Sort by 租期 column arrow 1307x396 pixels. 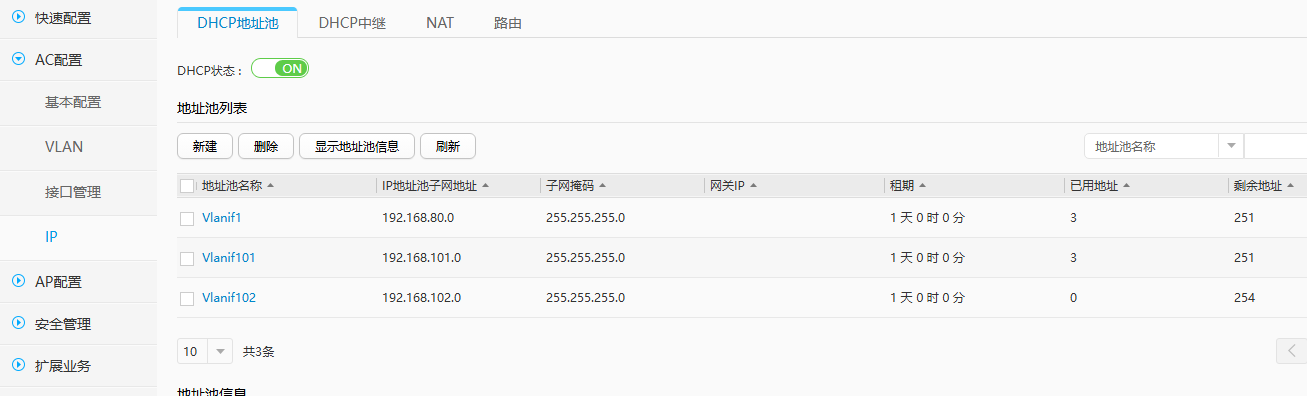pos(922,186)
